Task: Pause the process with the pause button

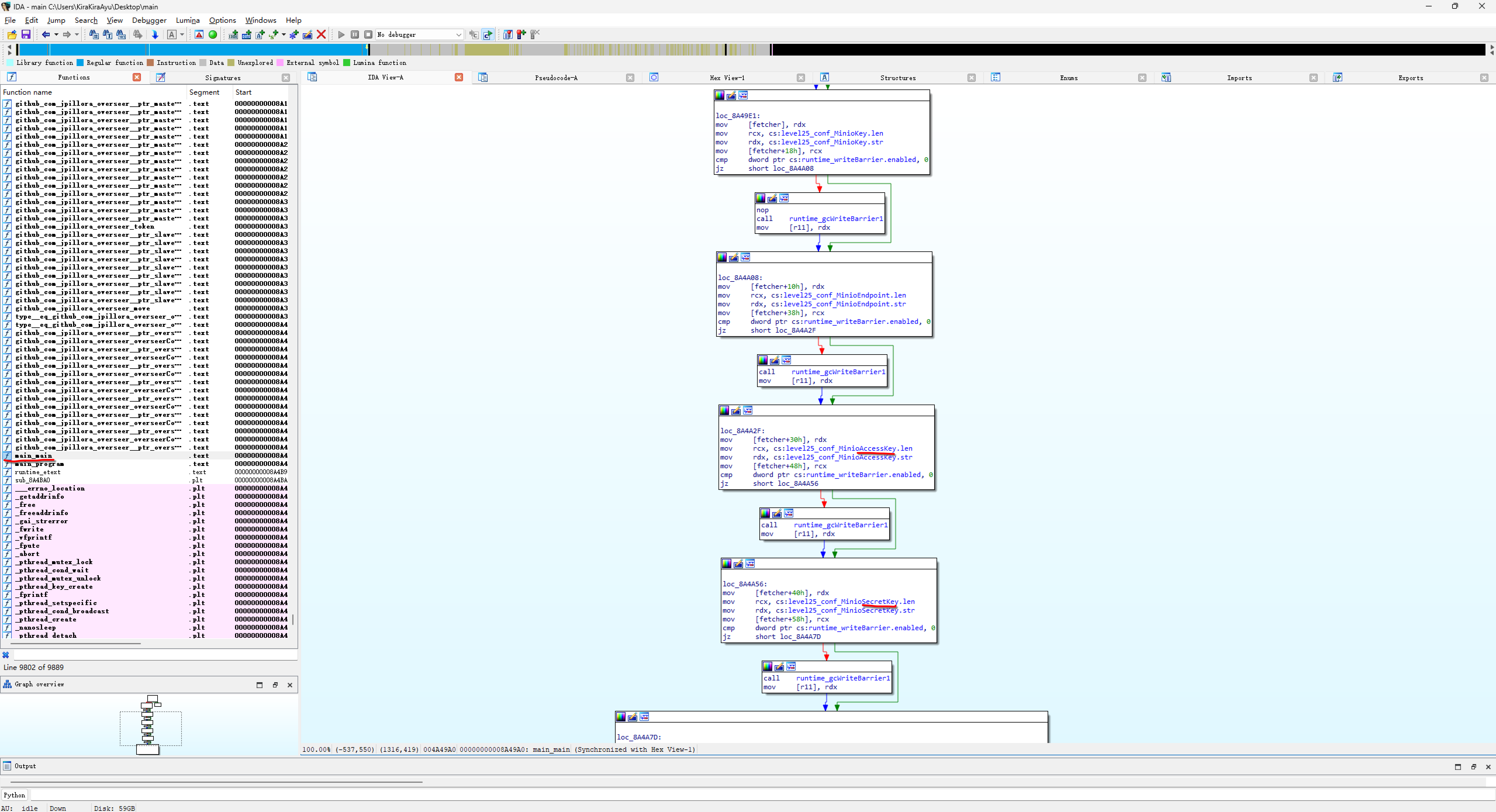Action: pyautogui.click(x=355, y=35)
